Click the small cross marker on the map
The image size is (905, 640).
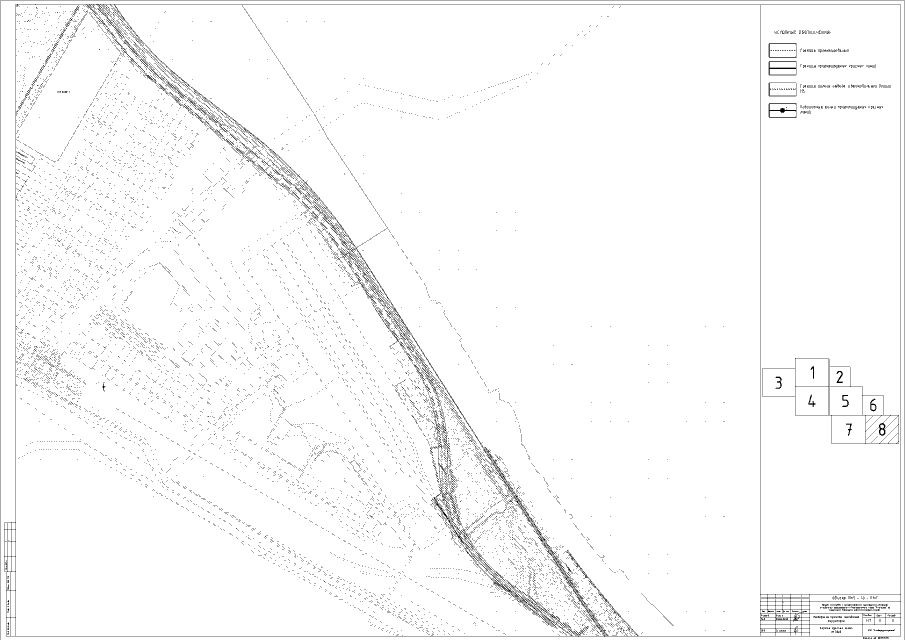pos(103,383)
